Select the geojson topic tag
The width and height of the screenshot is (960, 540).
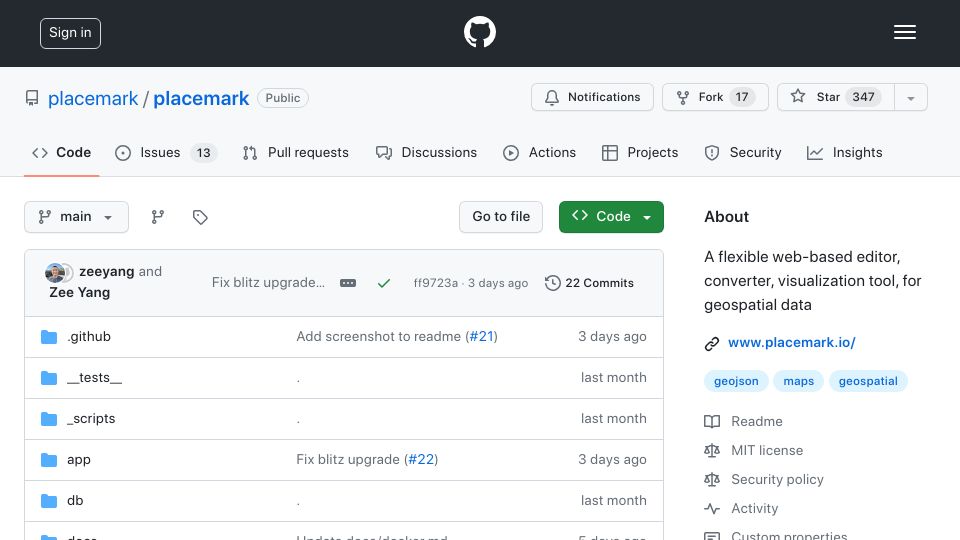[x=736, y=381]
